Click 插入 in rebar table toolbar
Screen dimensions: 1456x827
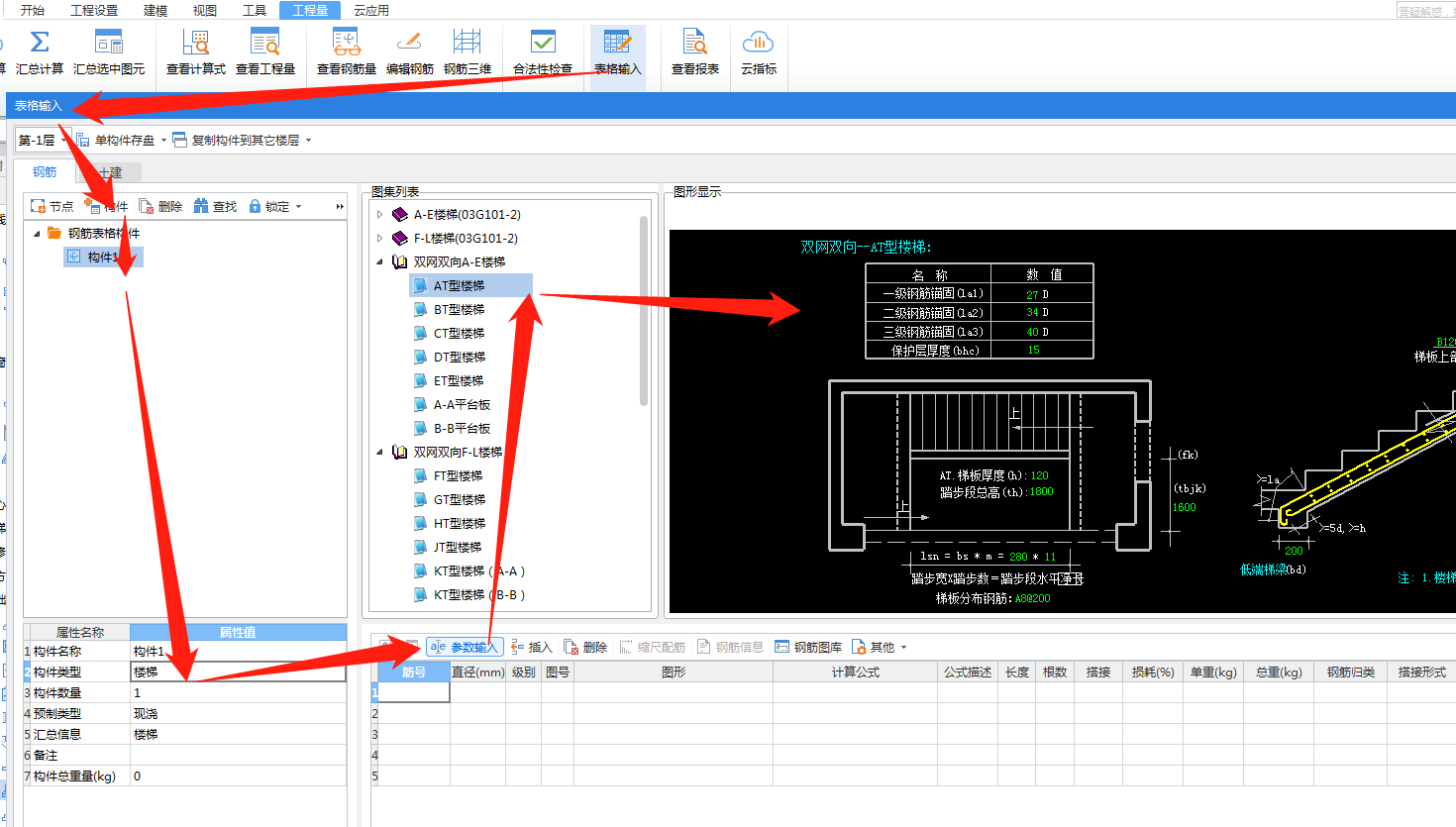click(531, 647)
